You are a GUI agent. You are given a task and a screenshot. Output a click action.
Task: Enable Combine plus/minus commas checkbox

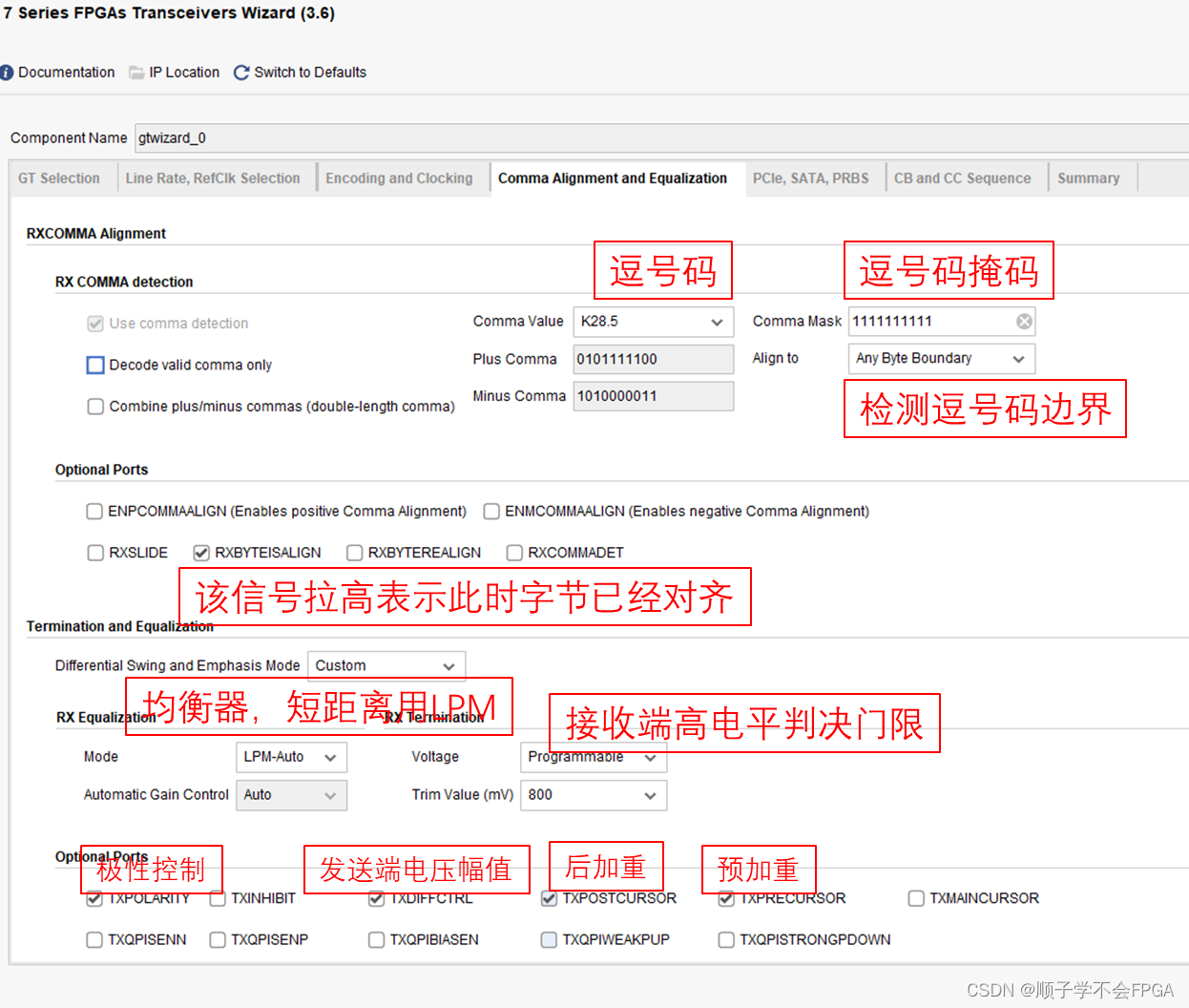95,407
